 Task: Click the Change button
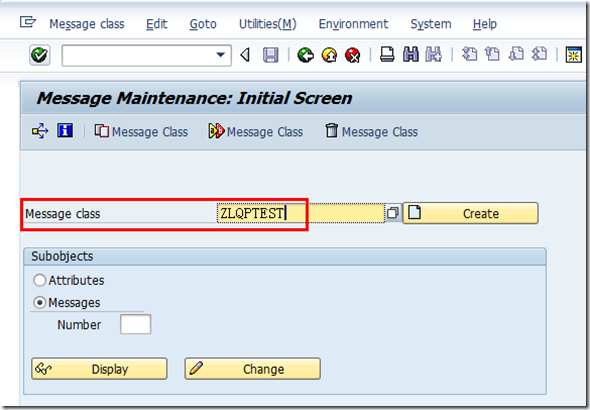point(252,369)
